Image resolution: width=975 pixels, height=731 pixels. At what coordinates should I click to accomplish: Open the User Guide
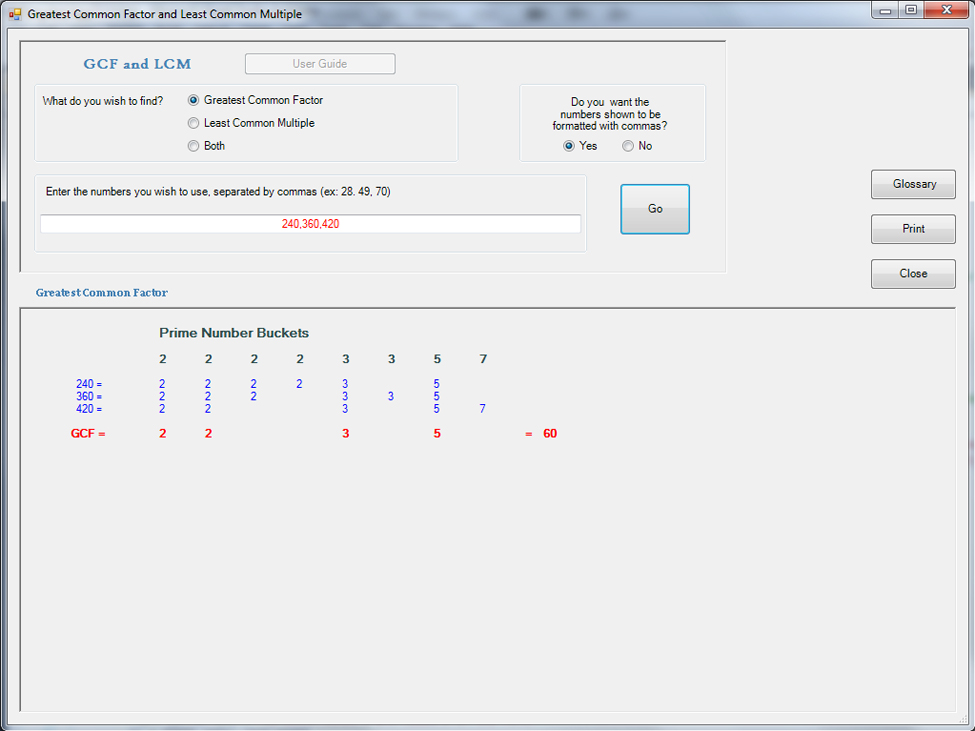coord(320,64)
